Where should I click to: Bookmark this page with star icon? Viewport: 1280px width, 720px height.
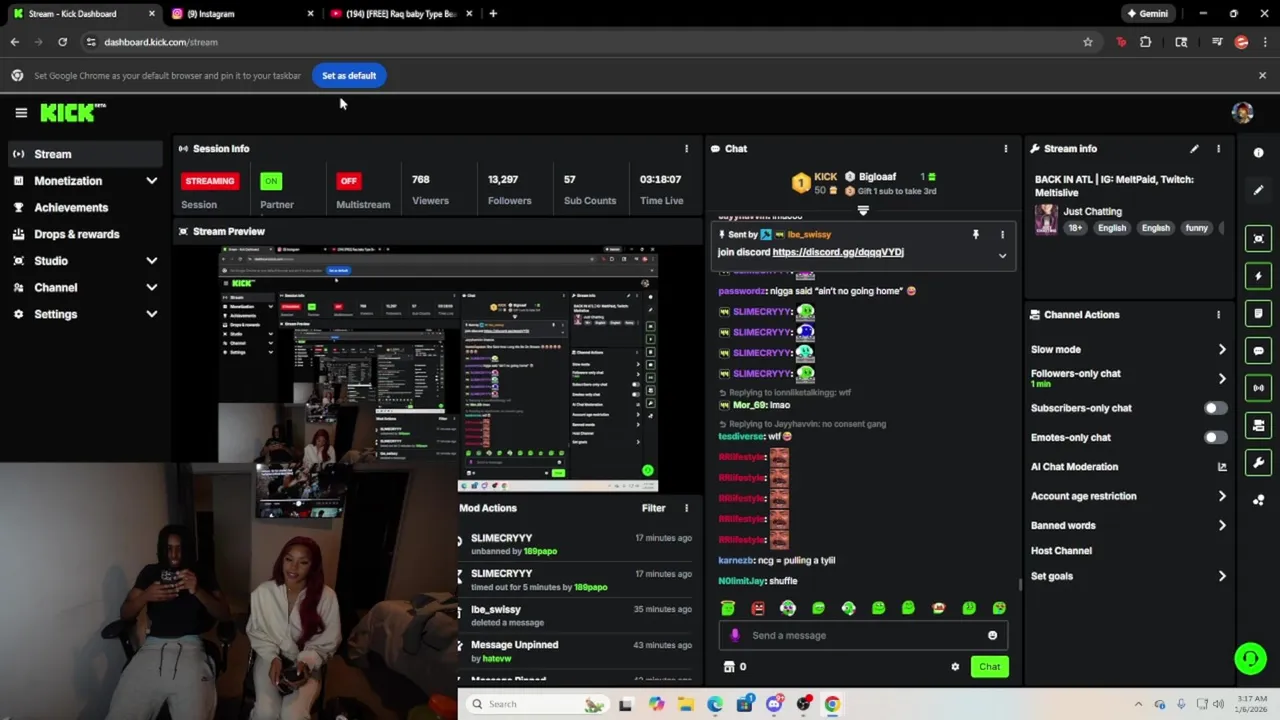1088,42
